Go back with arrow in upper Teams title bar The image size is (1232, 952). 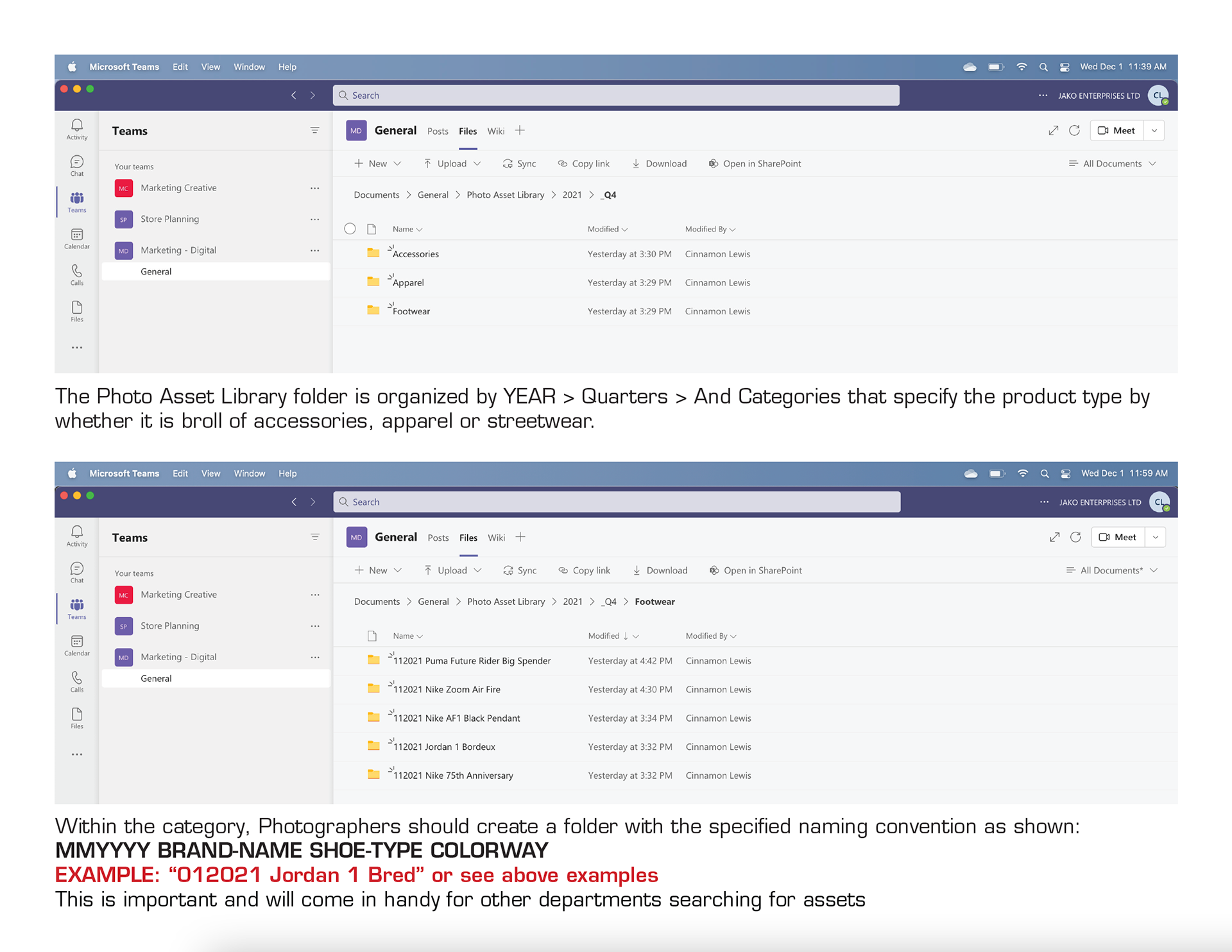point(294,95)
